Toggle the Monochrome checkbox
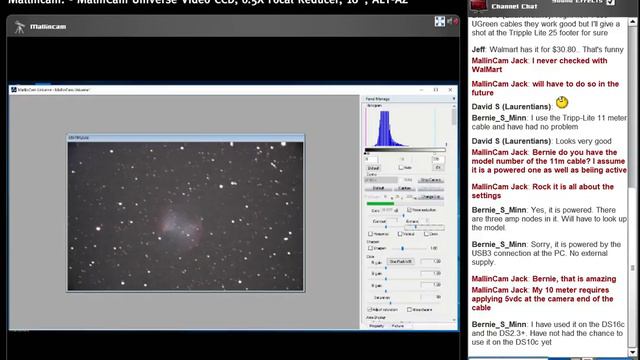The height and width of the screenshot is (360, 640). (409, 310)
